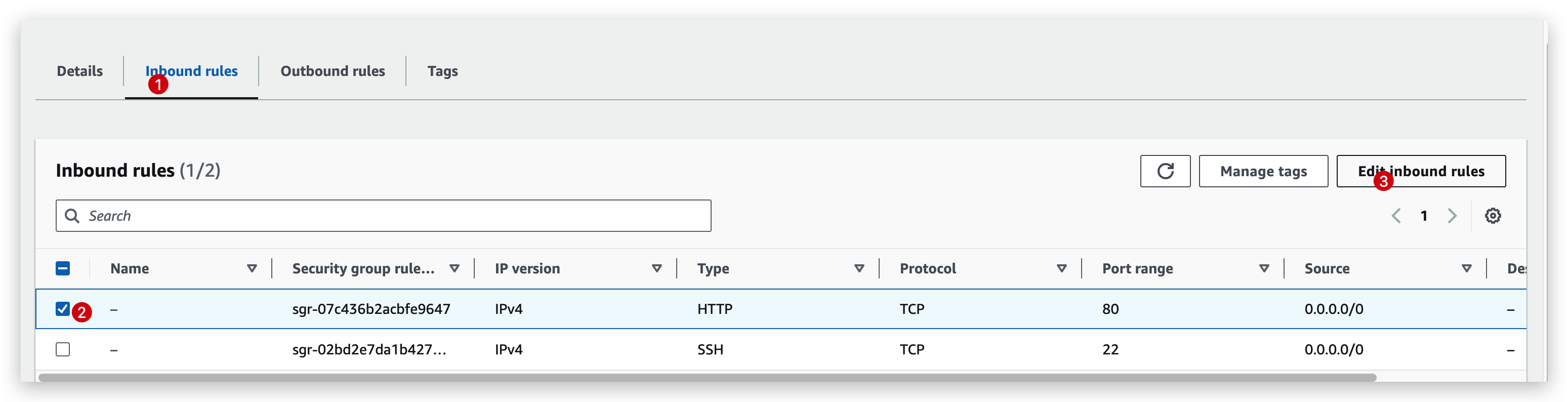Click the Manage tags button

point(1263,171)
